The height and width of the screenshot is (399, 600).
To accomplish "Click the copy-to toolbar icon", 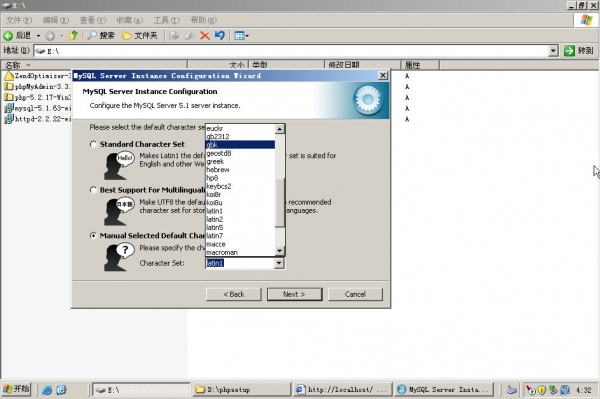I will pyautogui.click(x=189, y=36).
